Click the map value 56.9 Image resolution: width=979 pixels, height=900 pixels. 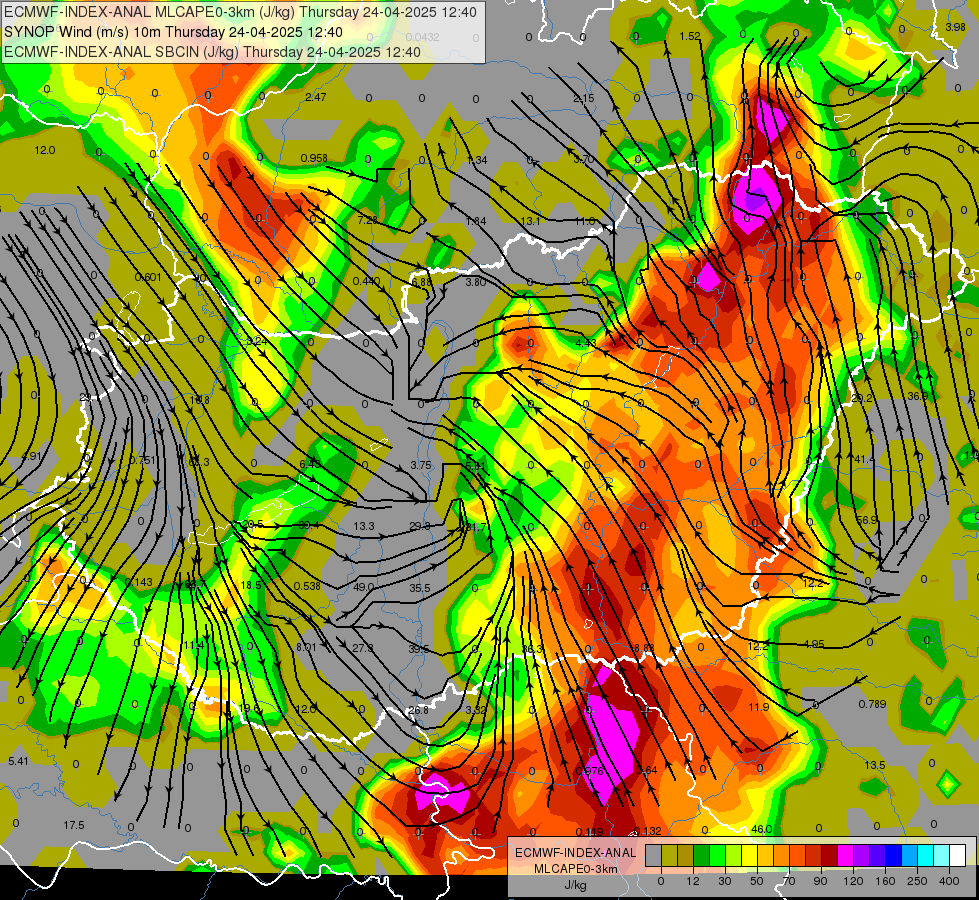(x=867, y=520)
